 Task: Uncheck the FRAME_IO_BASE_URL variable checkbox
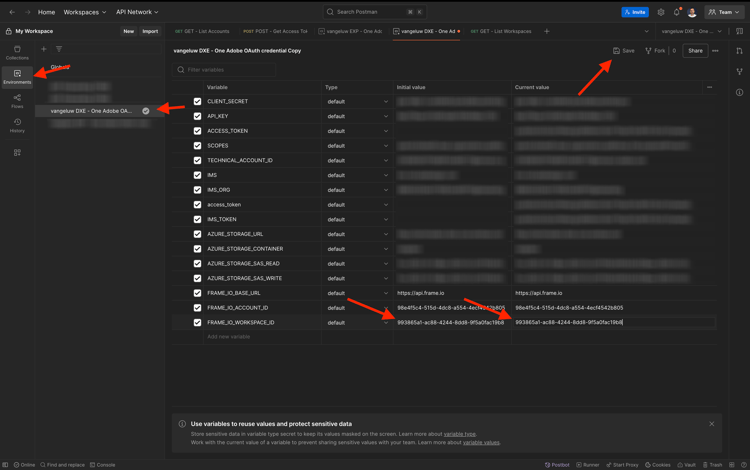[197, 293]
